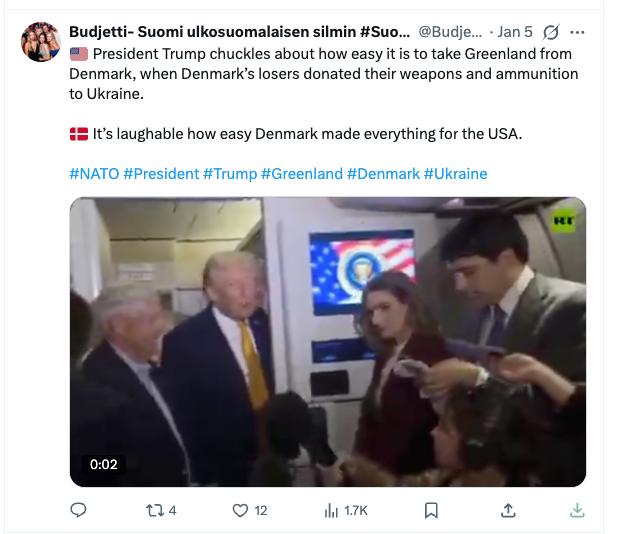Open the three-dot more options menu

click(577, 31)
